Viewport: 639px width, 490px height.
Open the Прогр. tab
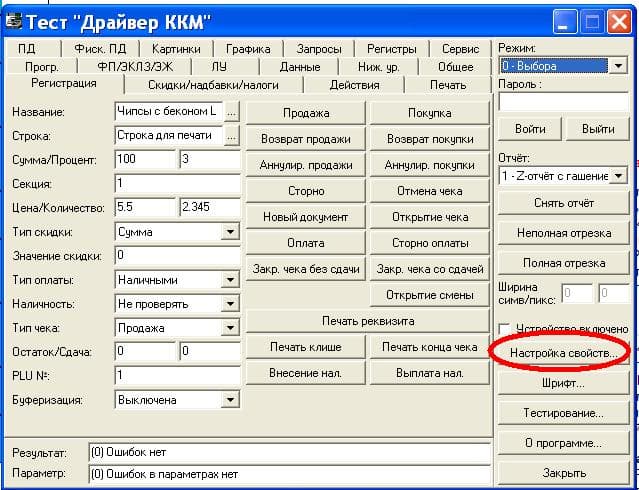pos(42,66)
